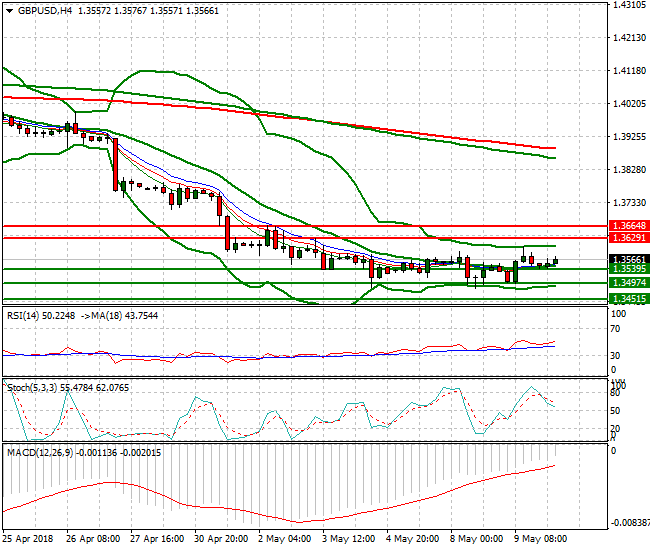This screenshot has width=650, height=550.
Task: Click the 1.40205 price scale label
Action: click(x=629, y=104)
